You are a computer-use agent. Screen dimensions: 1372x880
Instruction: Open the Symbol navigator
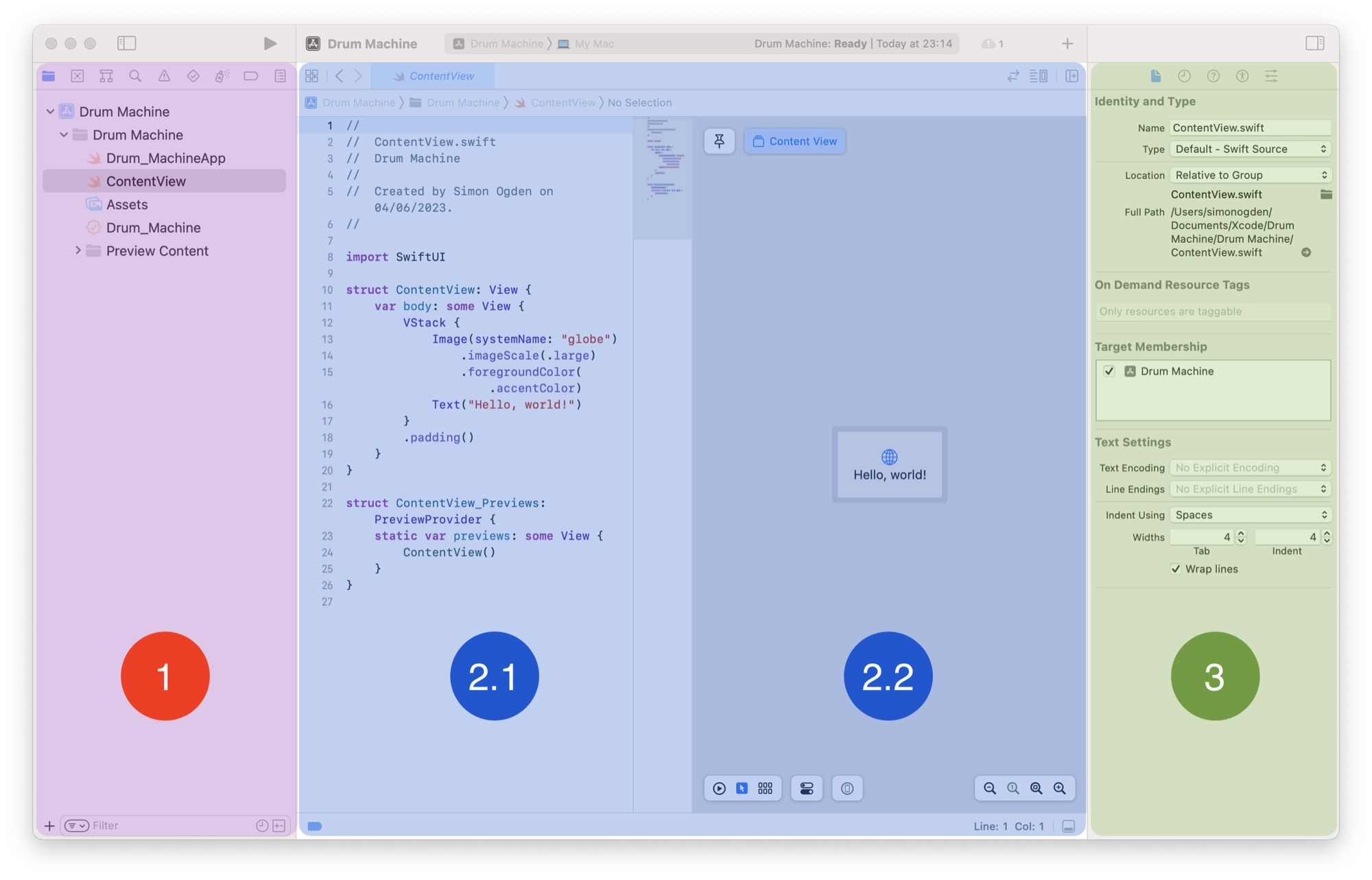[106, 76]
